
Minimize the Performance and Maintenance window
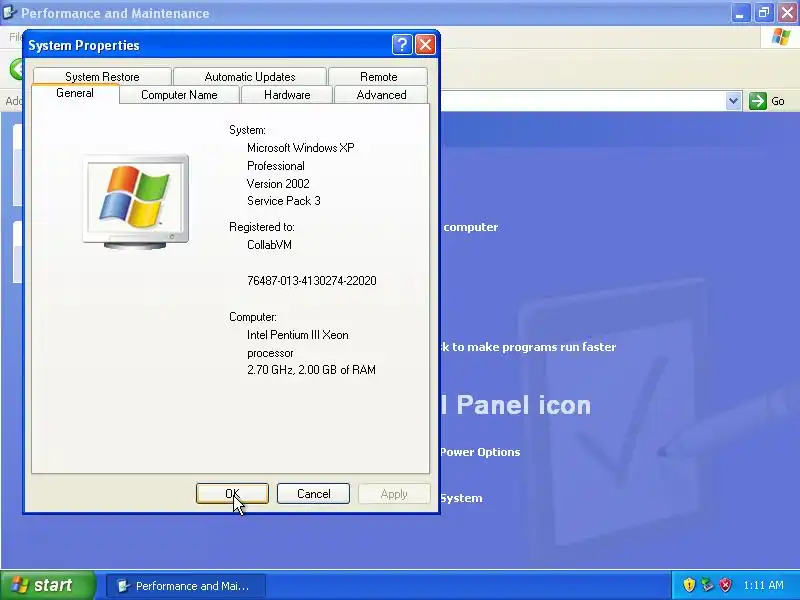pos(740,13)
